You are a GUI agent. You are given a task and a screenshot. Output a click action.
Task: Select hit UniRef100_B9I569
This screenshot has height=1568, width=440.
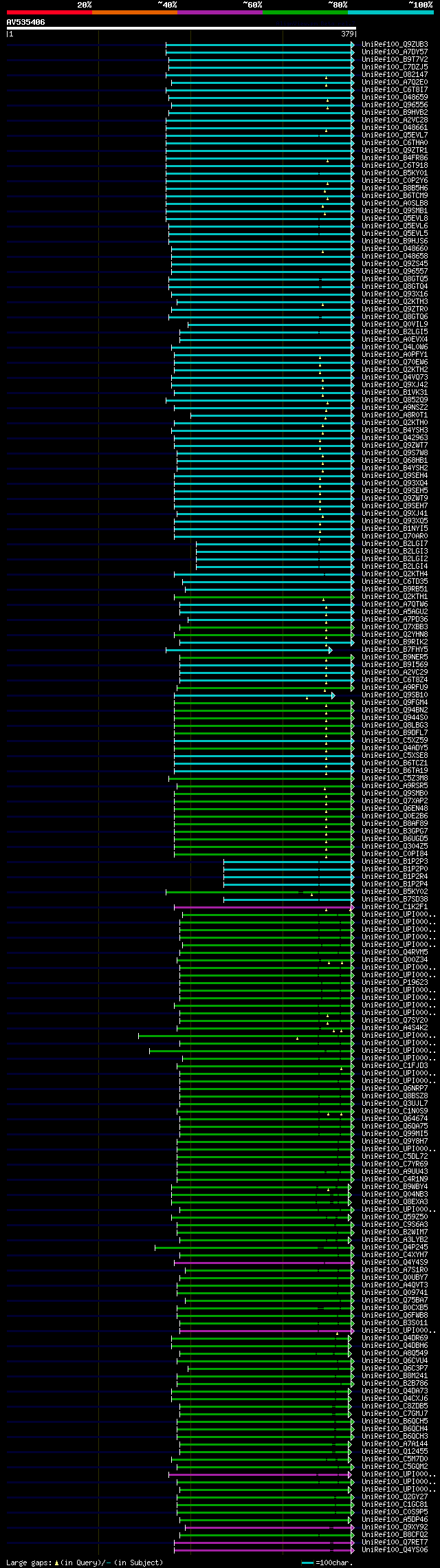pos(395,665)
